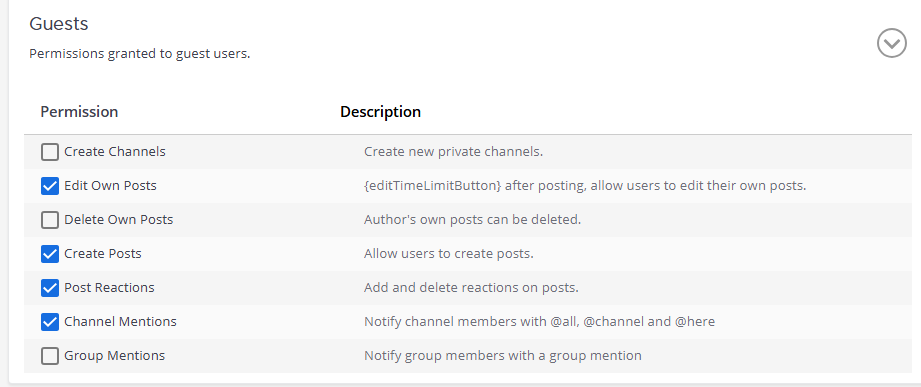Uncheck the Post Reactions checkbox
Viewport: 921px width, 387px height.
tap(50, 288)
